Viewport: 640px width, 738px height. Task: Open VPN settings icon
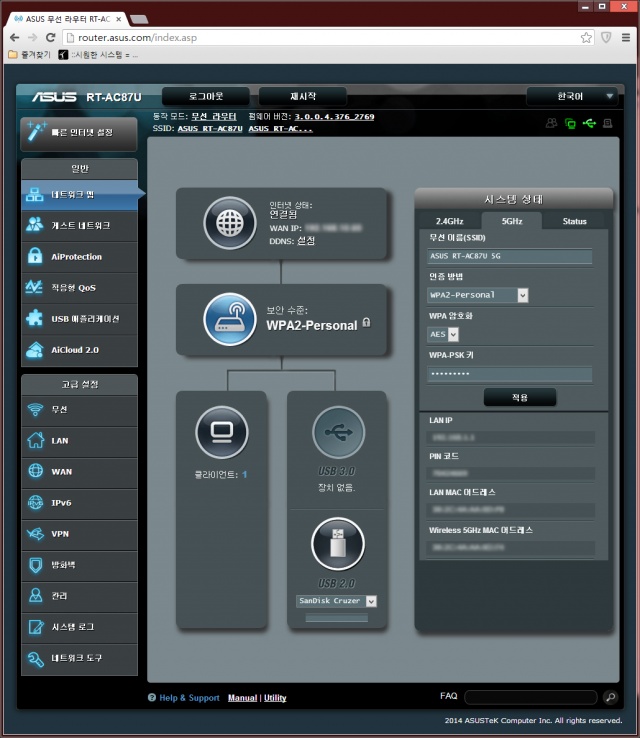35,534
